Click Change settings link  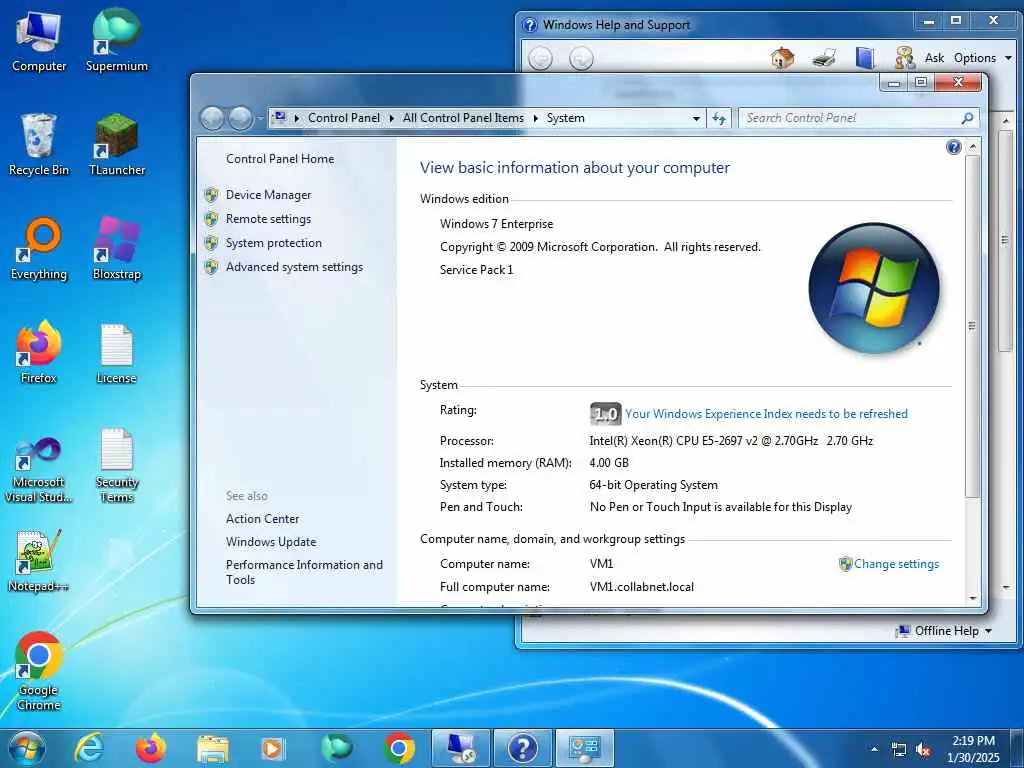(x=896, y=564)
